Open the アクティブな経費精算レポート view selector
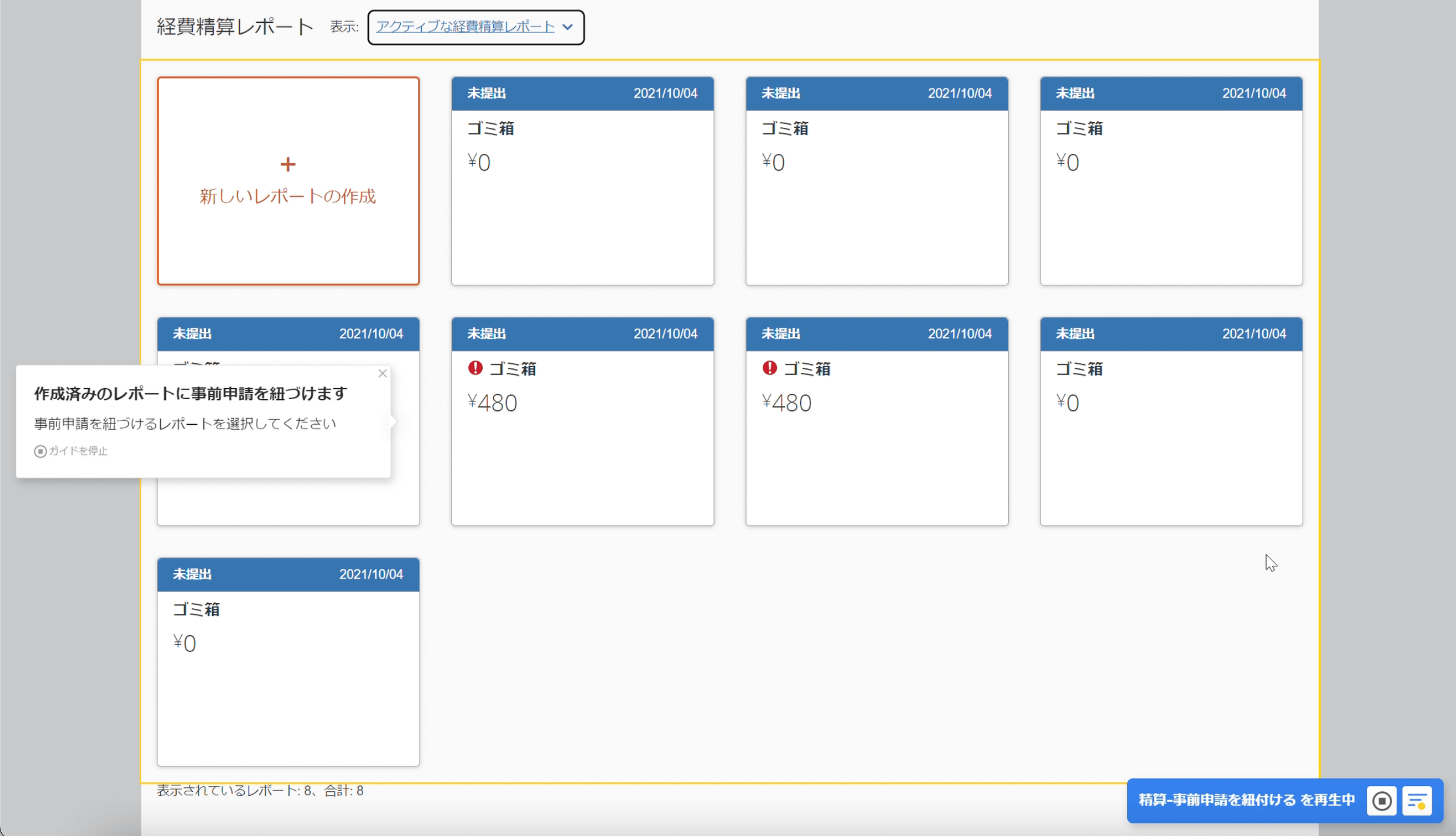The width and height of the screenshot is (1456, 836). click(465, 27)
